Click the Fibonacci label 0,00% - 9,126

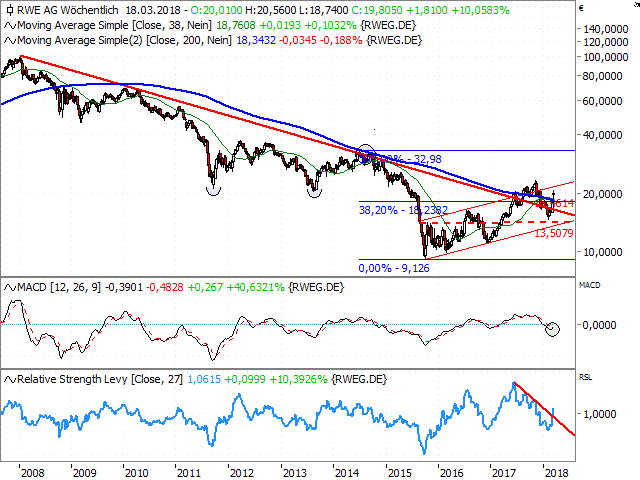point(394,268)
